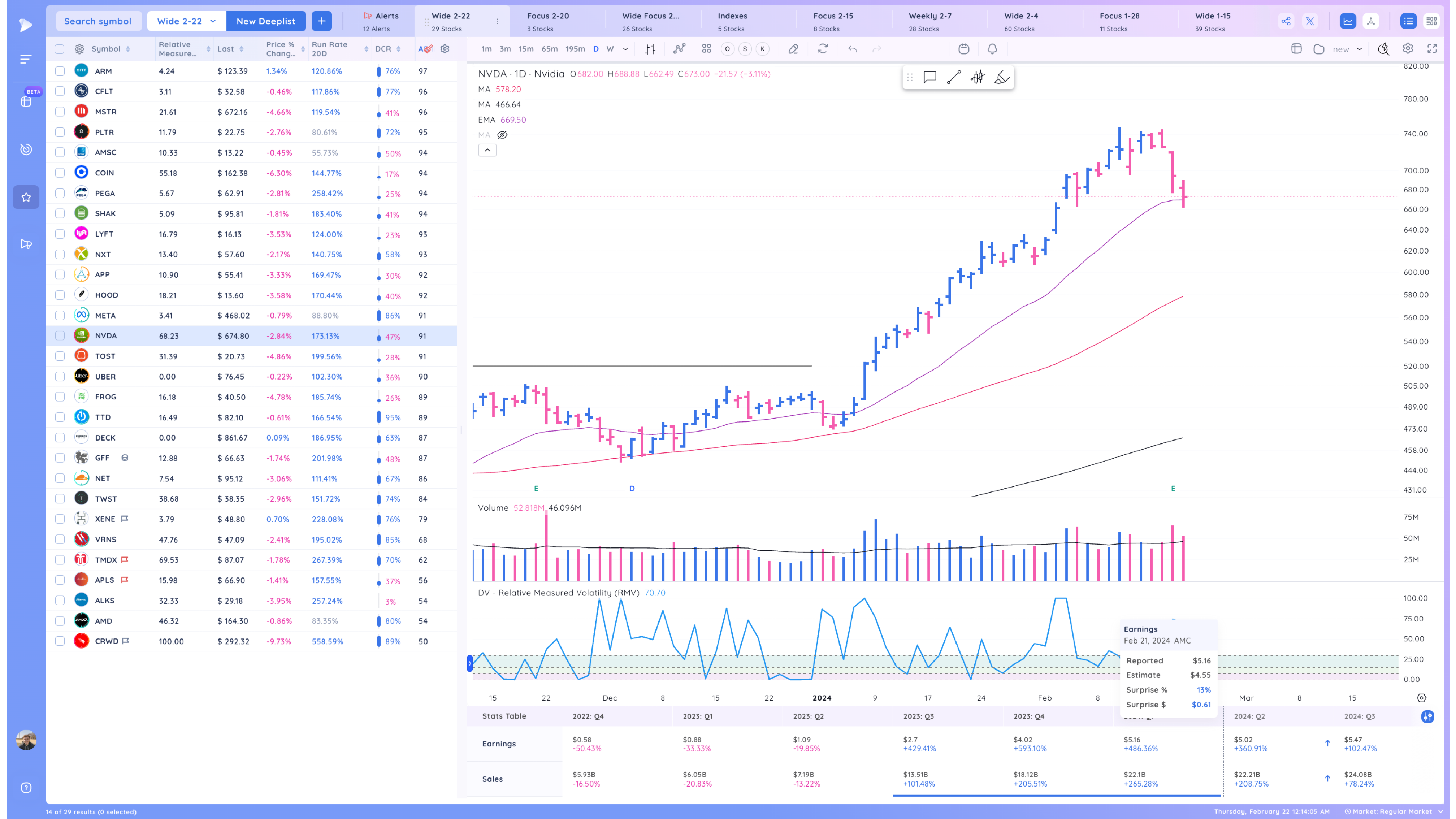Click the Search symbol field
Screen dimensions: 1456x819
(x=98, y=21)
